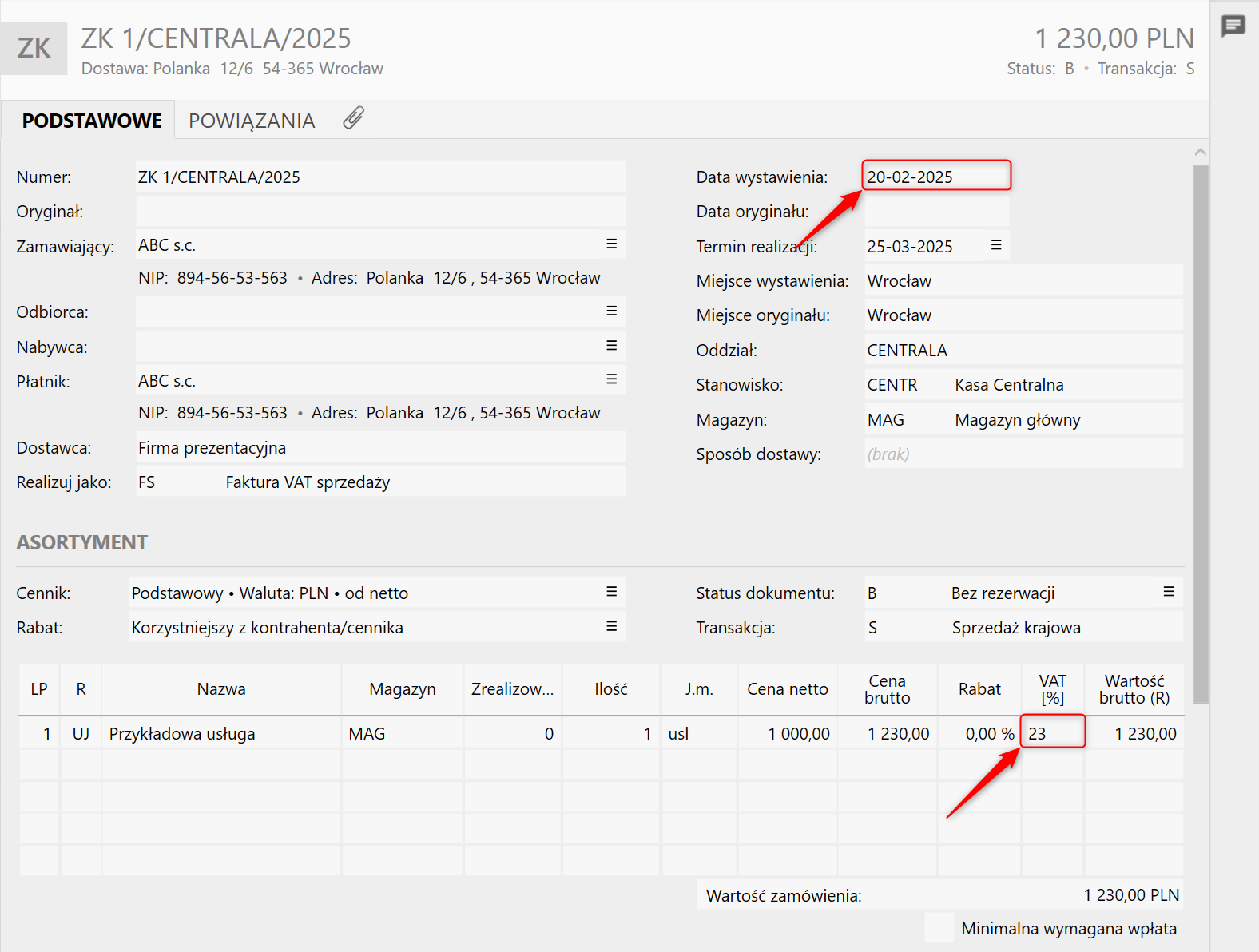Click the Realizuj jako field Faktura VAT sprzedaży
The width and height of the screenshot is (1259, 952).
[x=380, y=482]
